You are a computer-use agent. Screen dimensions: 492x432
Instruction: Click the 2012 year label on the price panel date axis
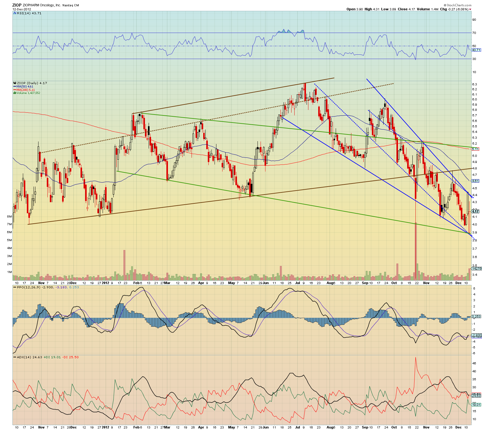tap(105, 282)
